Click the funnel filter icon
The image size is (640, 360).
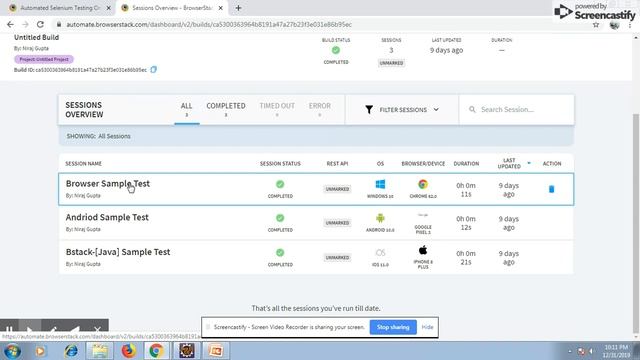click(x=369, y=109)
